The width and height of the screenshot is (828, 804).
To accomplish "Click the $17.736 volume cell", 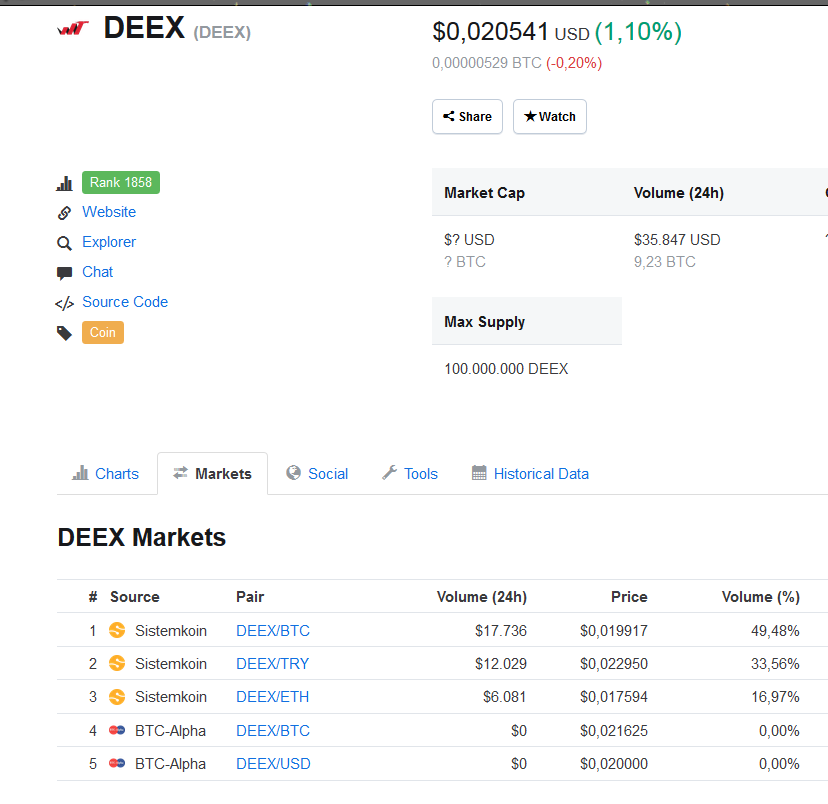I will (501, 631).
